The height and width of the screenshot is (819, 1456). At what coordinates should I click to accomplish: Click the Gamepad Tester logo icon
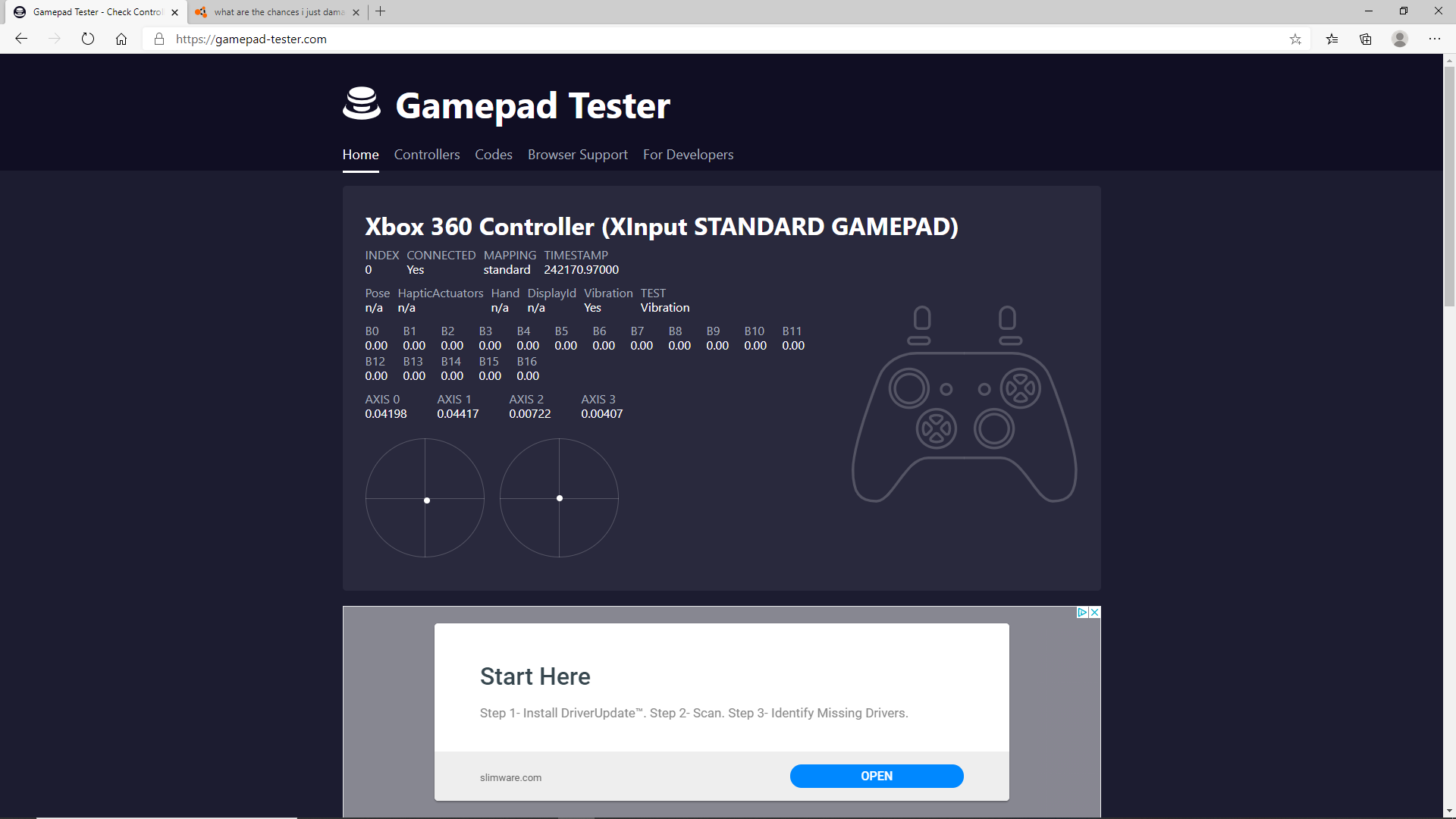(362, 104)
